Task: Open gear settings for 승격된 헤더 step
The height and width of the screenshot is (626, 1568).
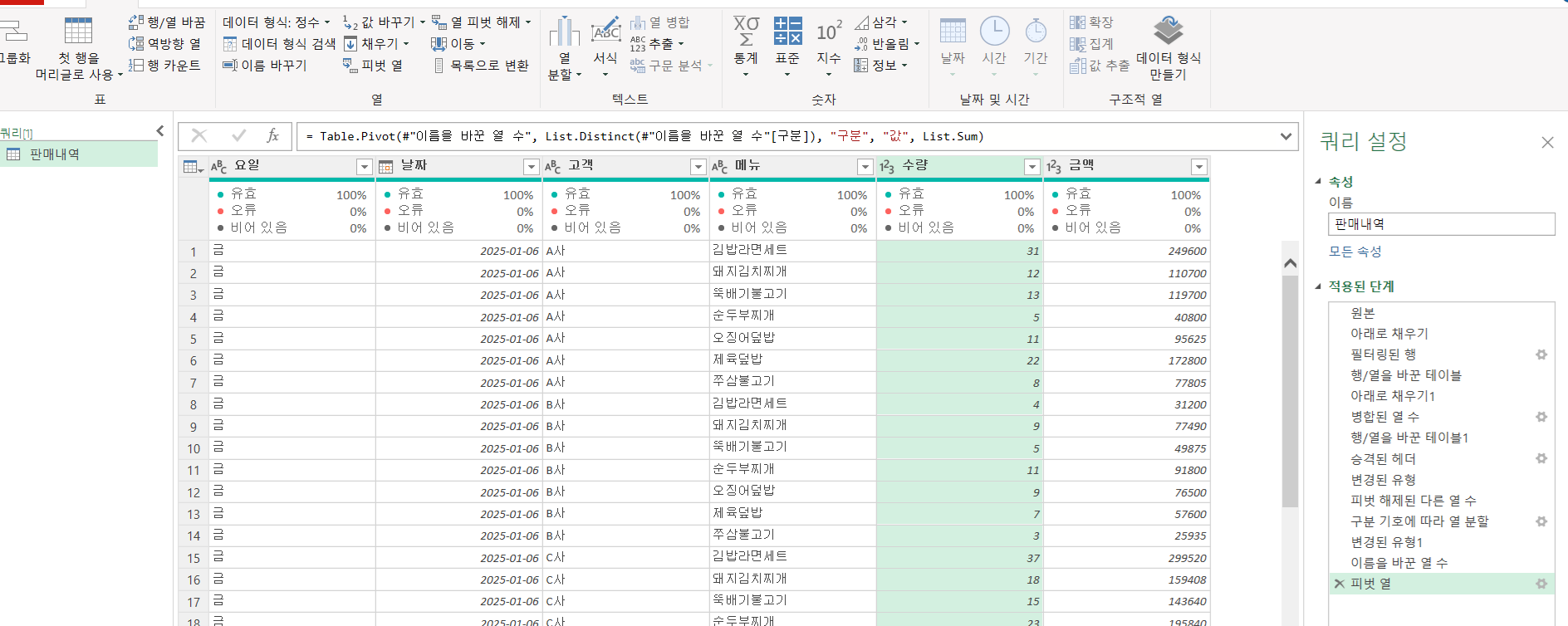Action: (1541, 458)
